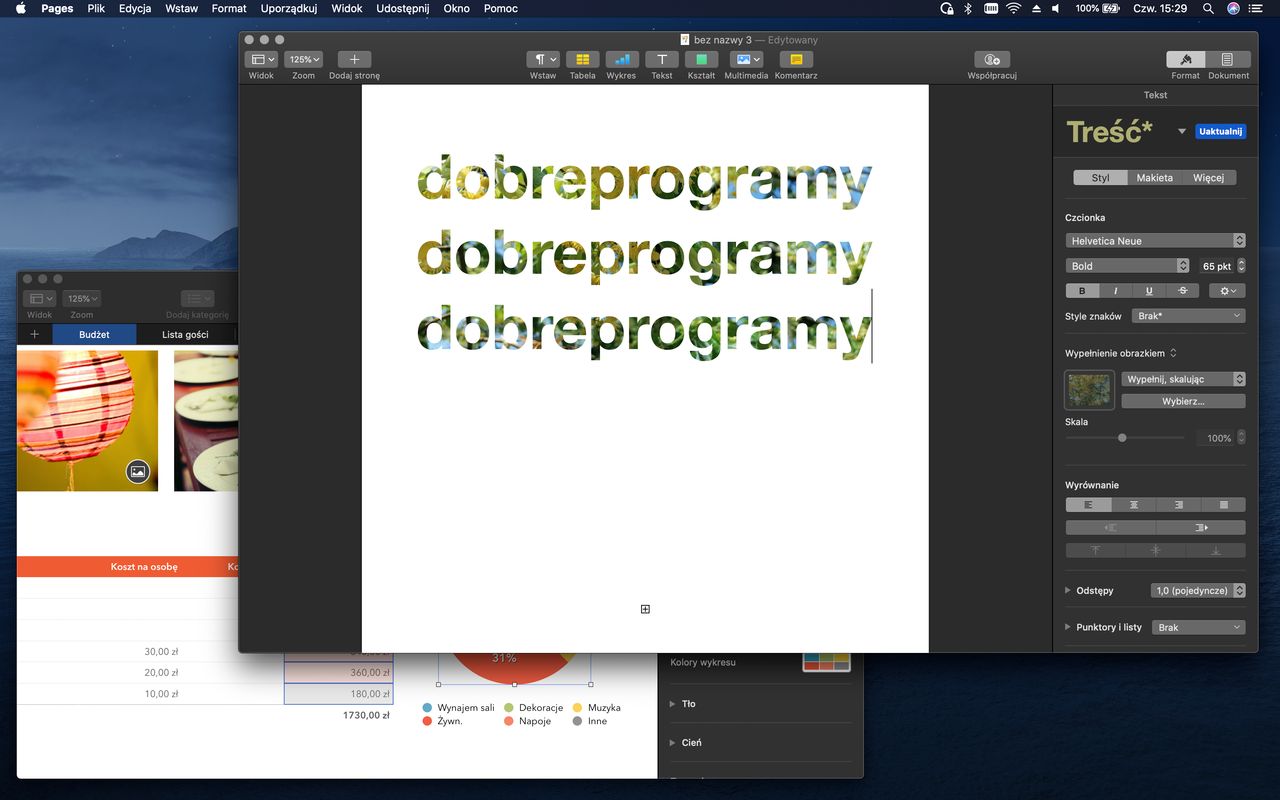Click the Dodaj stronę plus icon
The image size is (1280, 800).
[354, 60]
